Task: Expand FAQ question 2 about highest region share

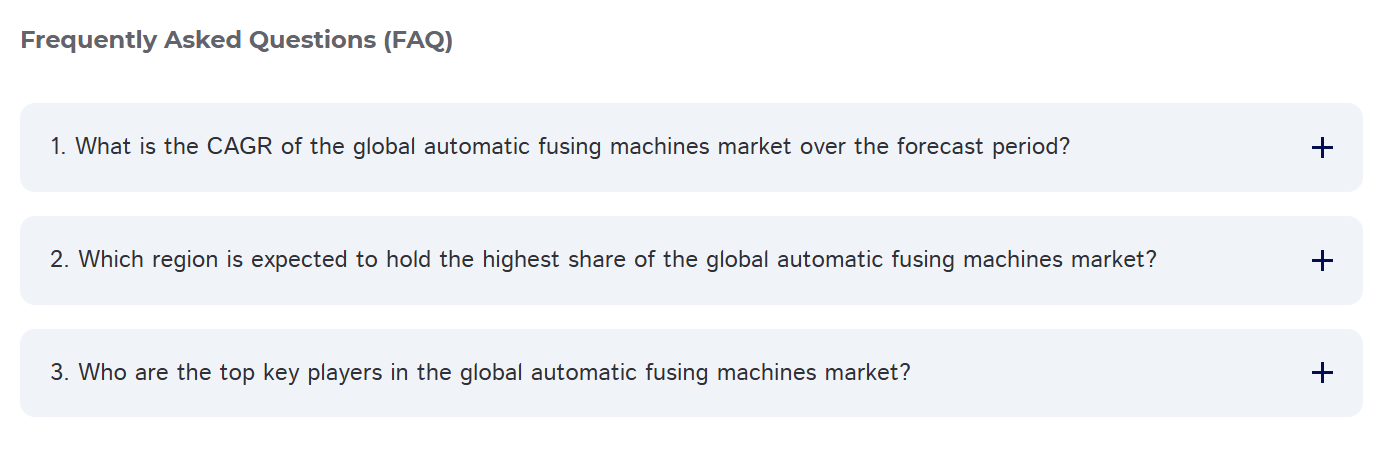Action: click(603, 260)
